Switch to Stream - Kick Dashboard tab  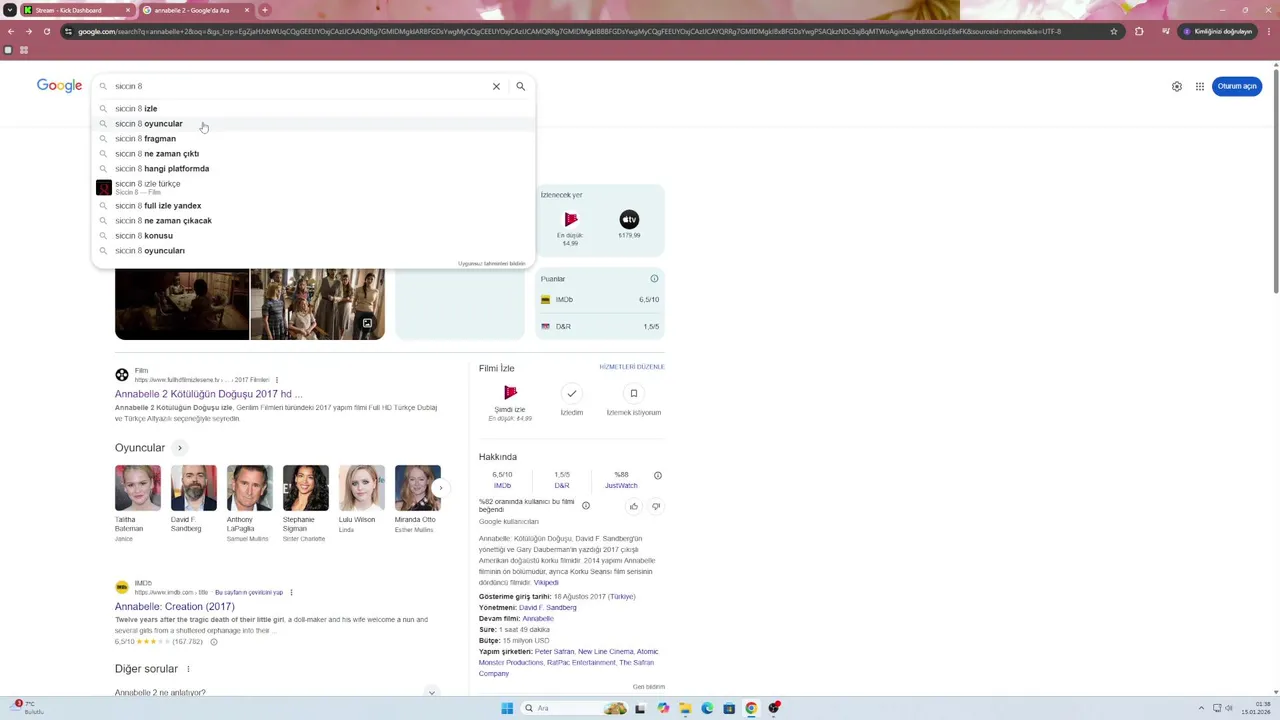pyautogui.click(x=77, y=10)
